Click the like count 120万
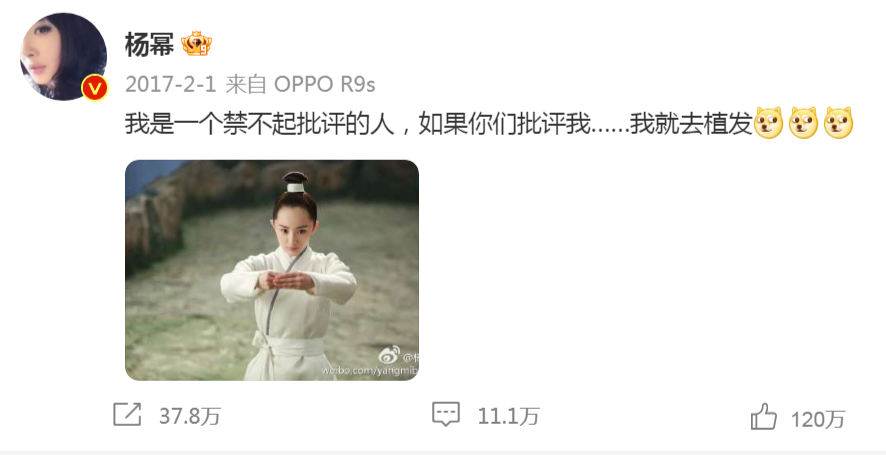 click(818, 419)
